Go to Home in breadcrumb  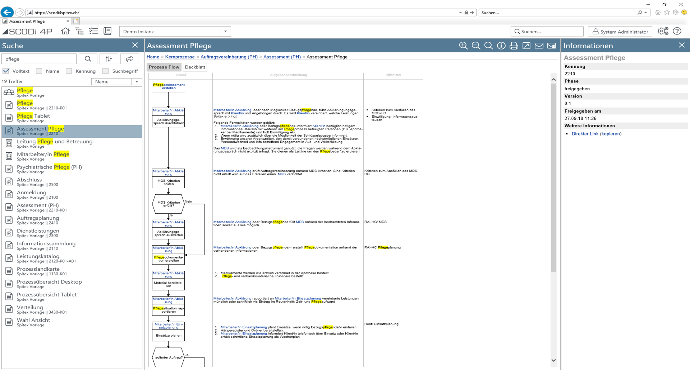[x=153, y=57]
